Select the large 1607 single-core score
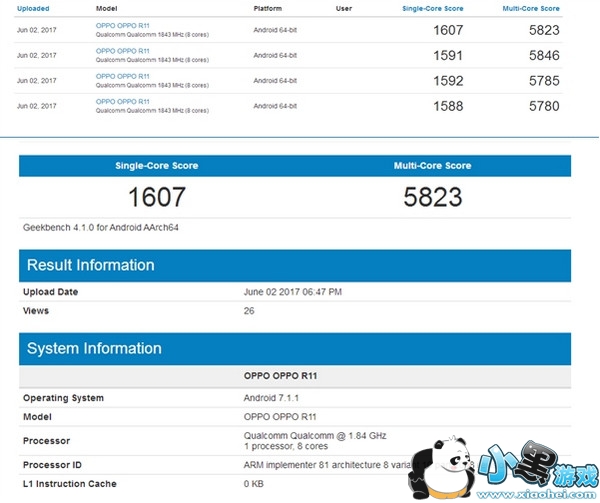This screenshot has width=600, height=503. tap(156, 197)
